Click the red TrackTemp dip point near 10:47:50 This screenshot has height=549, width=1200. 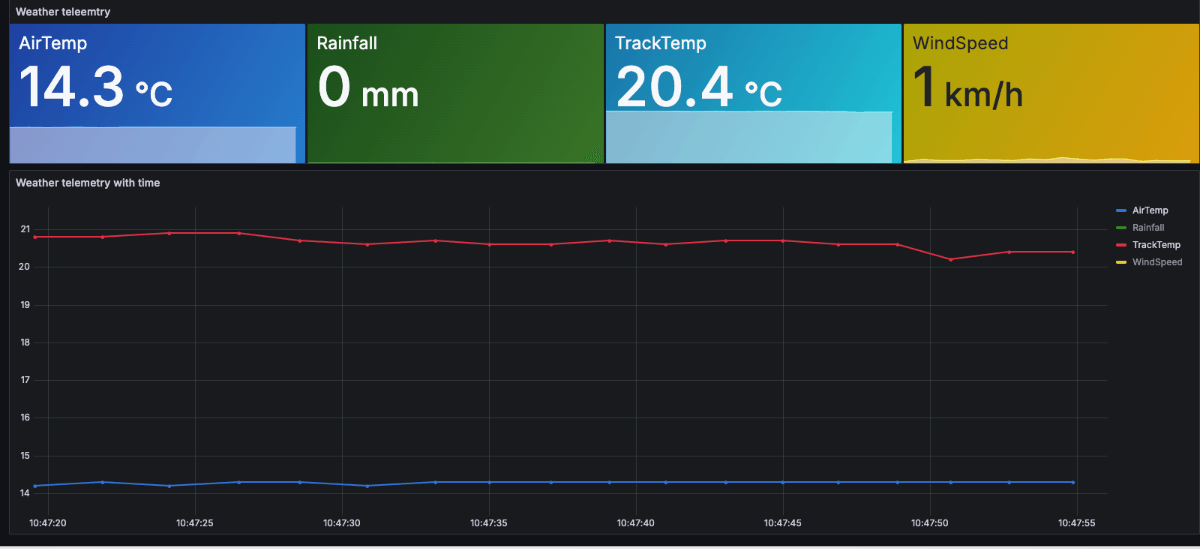tap(950, 259)
